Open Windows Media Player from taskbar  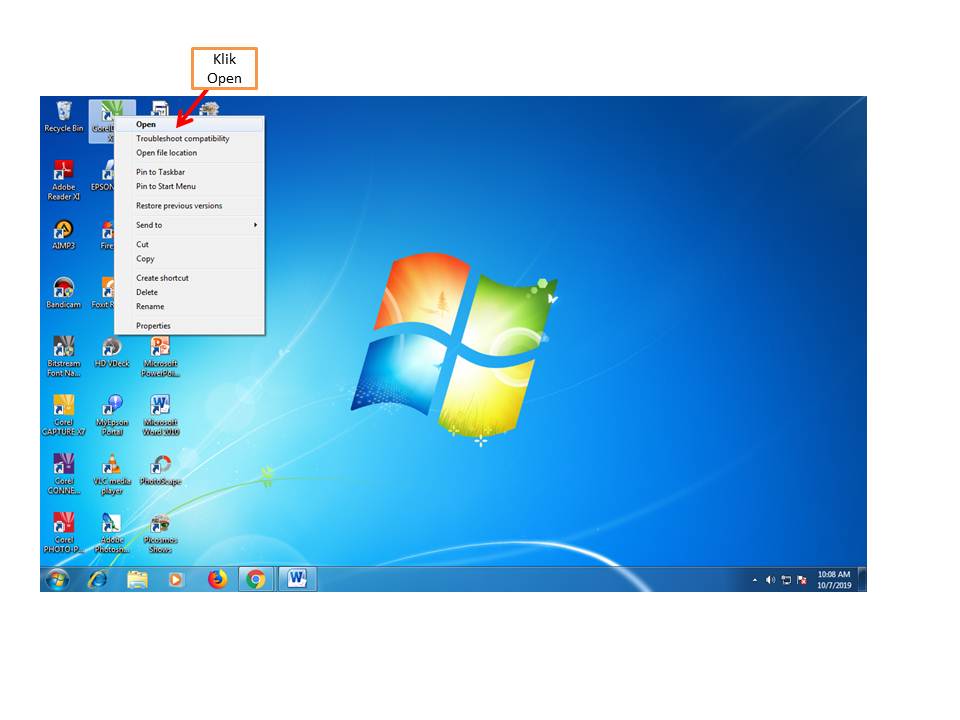(176, 579)
